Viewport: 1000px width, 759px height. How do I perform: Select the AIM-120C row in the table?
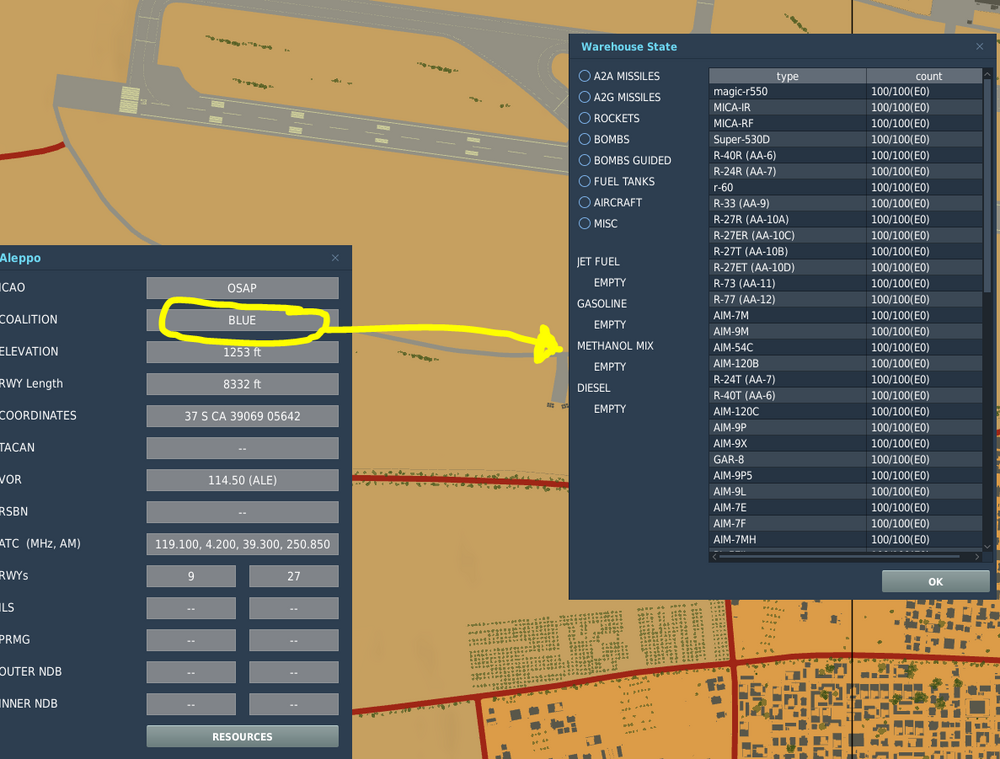(846, 411)
